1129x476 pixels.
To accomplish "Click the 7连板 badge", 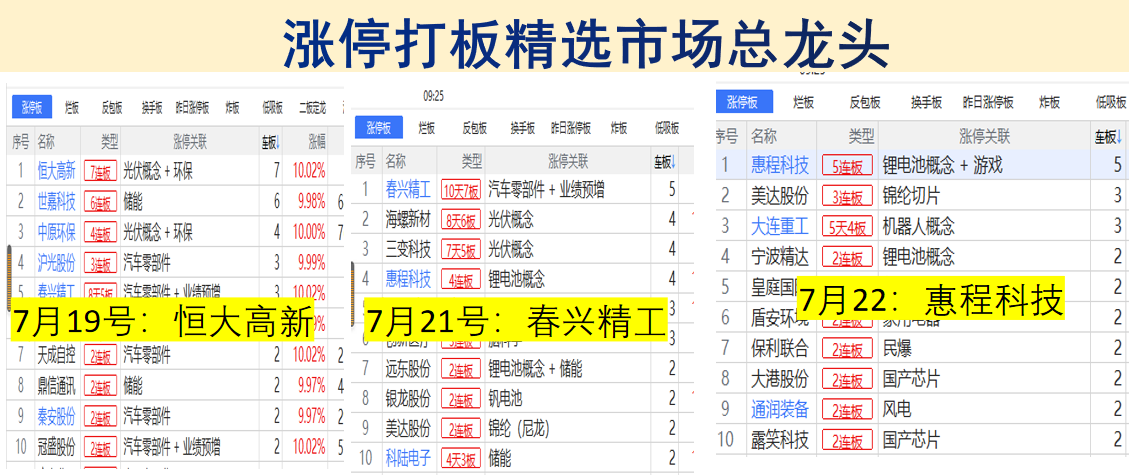I will 102,171.
